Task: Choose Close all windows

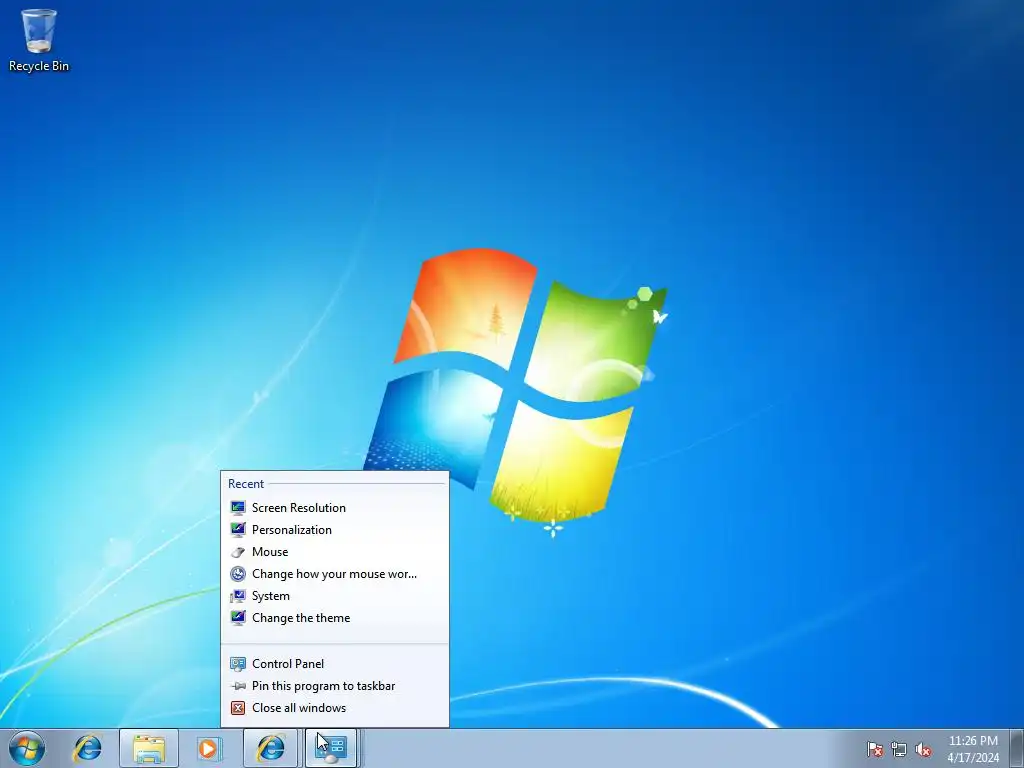Action: pos(334,708)
